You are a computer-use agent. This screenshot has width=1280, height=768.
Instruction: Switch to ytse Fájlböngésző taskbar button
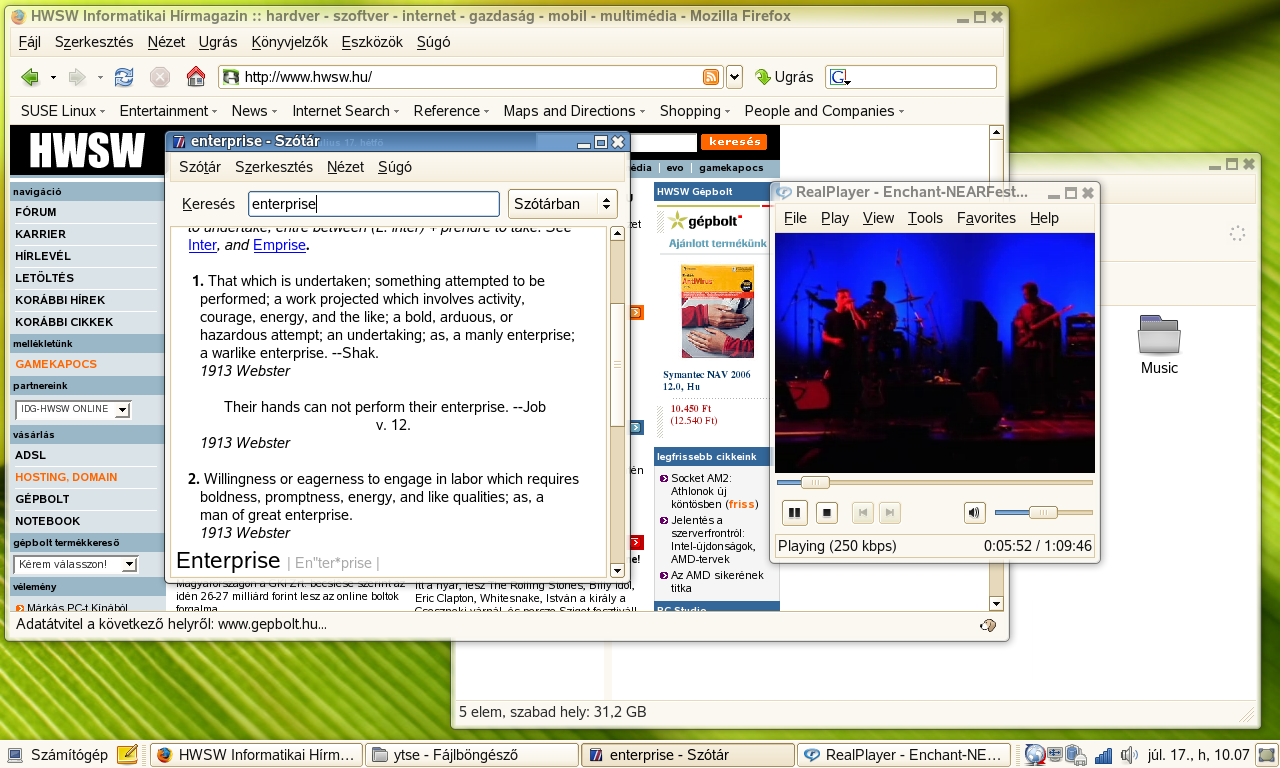[x=471, y=755]
